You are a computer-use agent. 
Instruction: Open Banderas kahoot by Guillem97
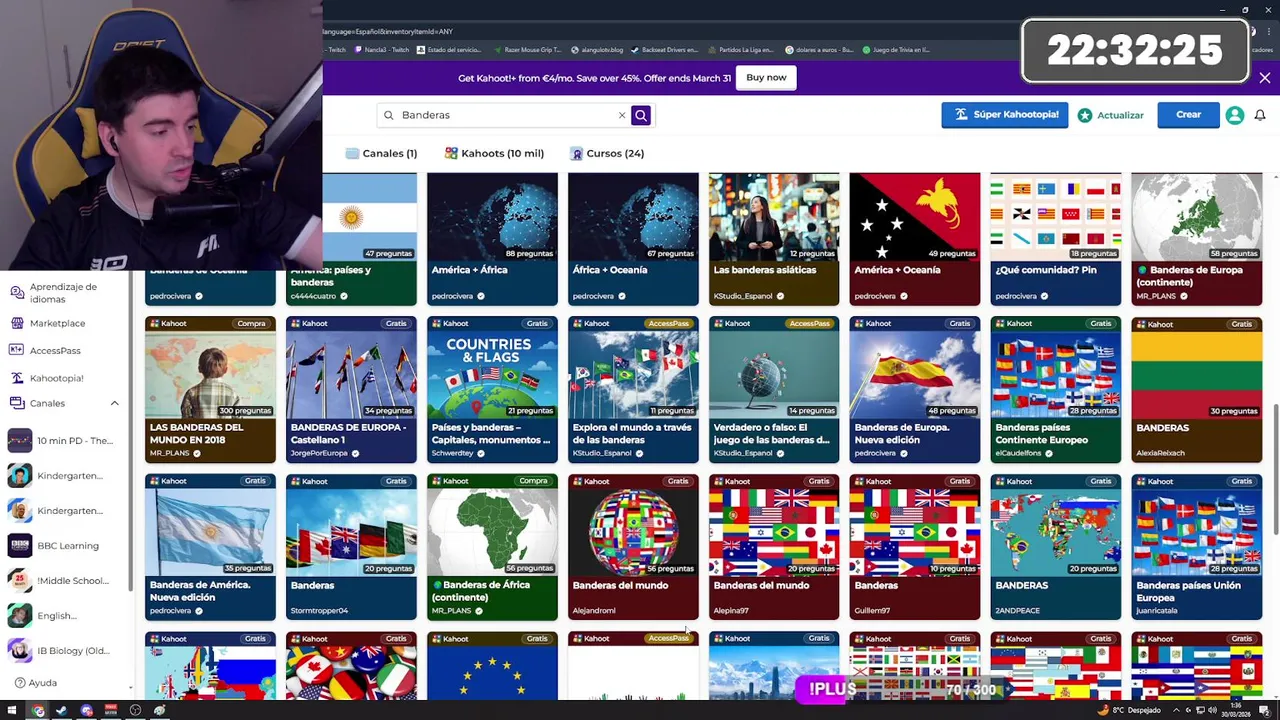(x=915, y=548)
